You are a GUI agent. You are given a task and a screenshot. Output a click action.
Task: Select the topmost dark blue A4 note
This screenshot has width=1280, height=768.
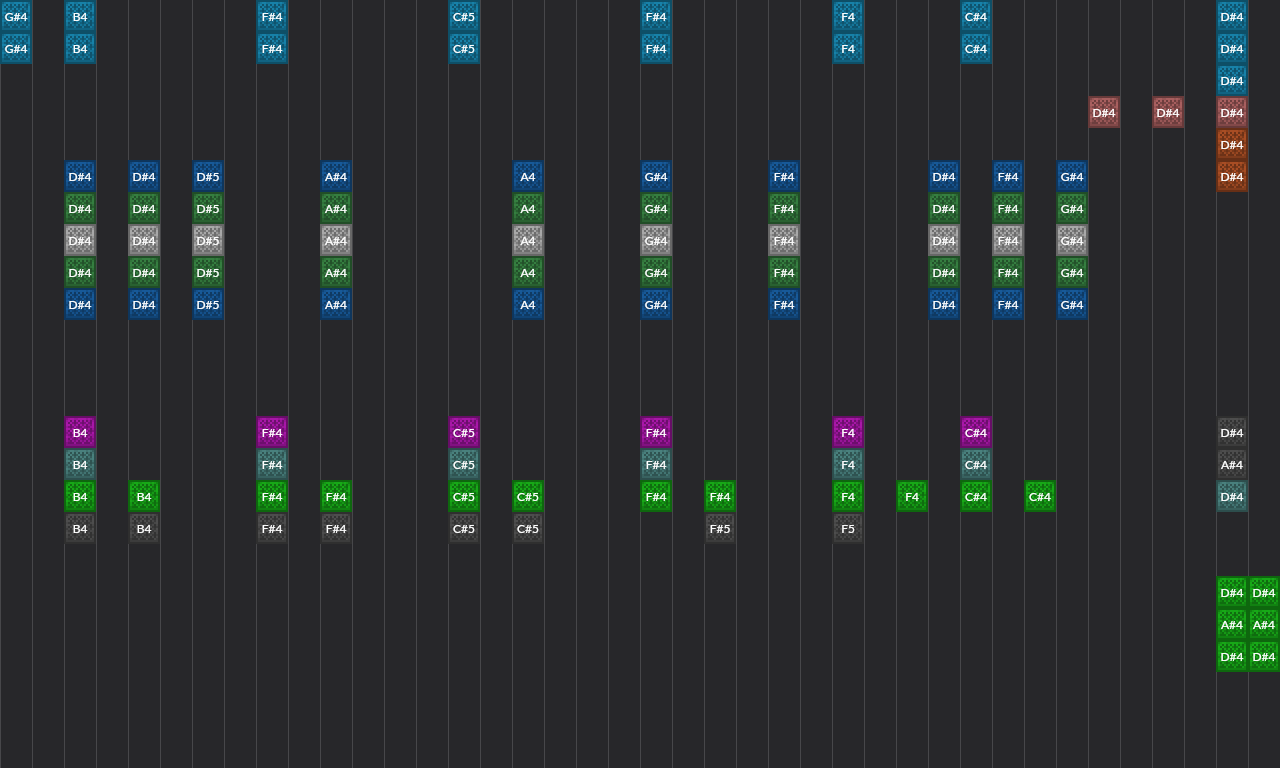pyautogui.click(x=528, y=177)
